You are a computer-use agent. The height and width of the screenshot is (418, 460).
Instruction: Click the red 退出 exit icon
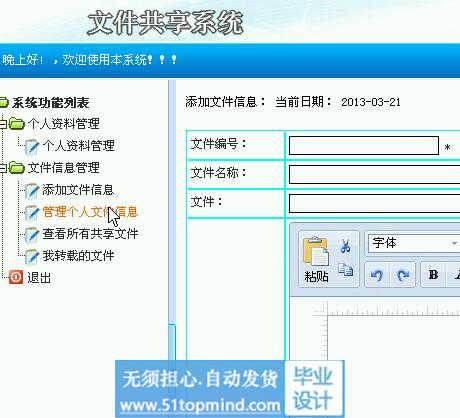[16, 277]
